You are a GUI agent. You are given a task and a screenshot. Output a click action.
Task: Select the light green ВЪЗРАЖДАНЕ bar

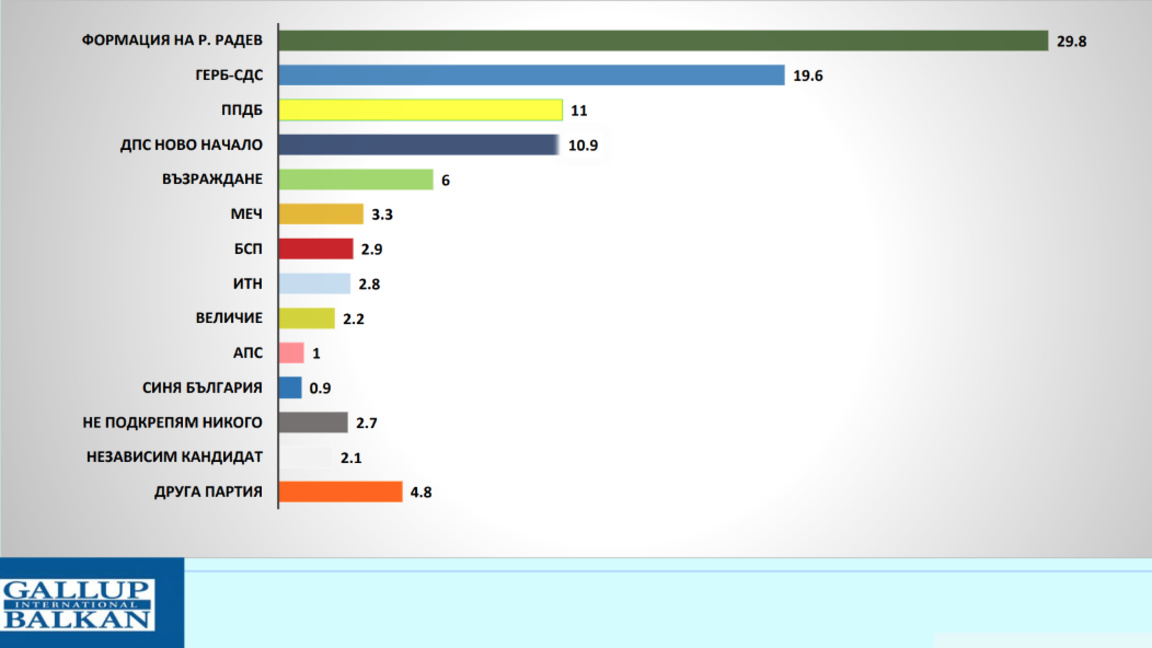(356, 179)
